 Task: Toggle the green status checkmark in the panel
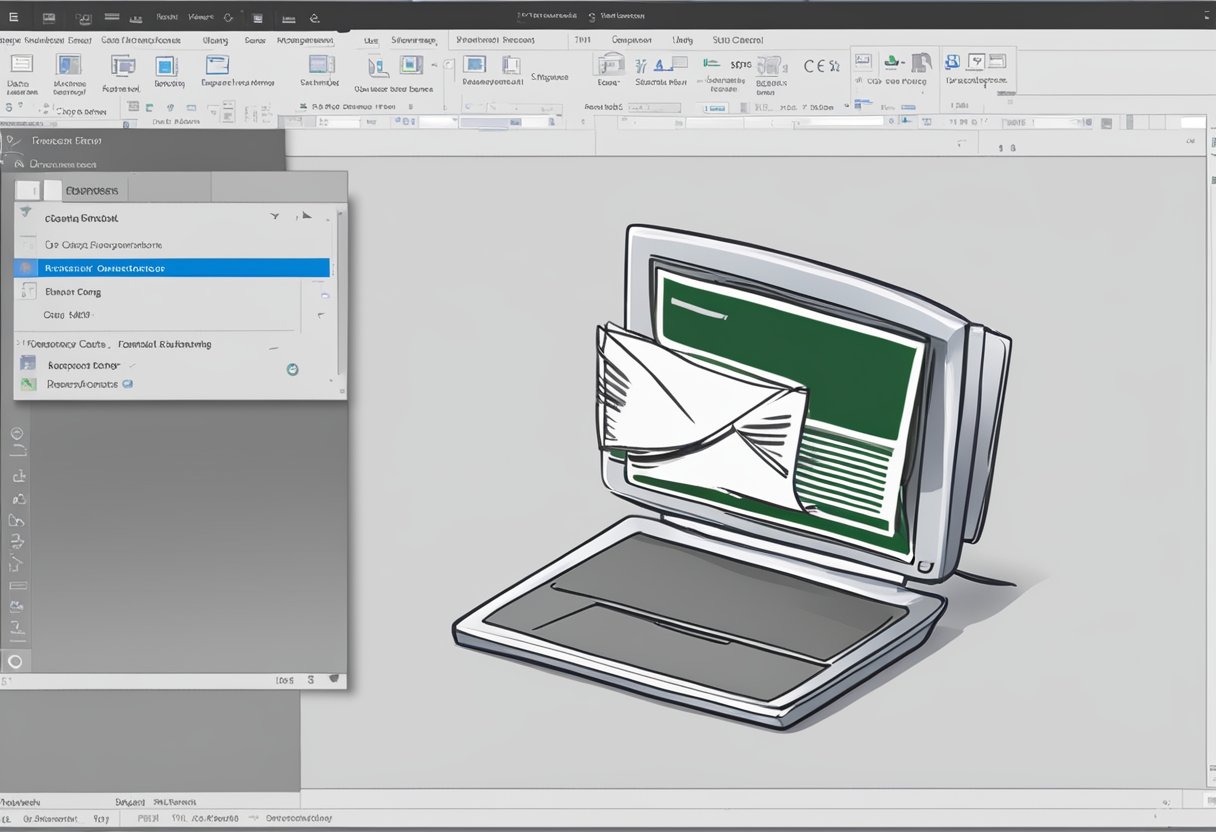pyautogui.click(x=292, y=369)
